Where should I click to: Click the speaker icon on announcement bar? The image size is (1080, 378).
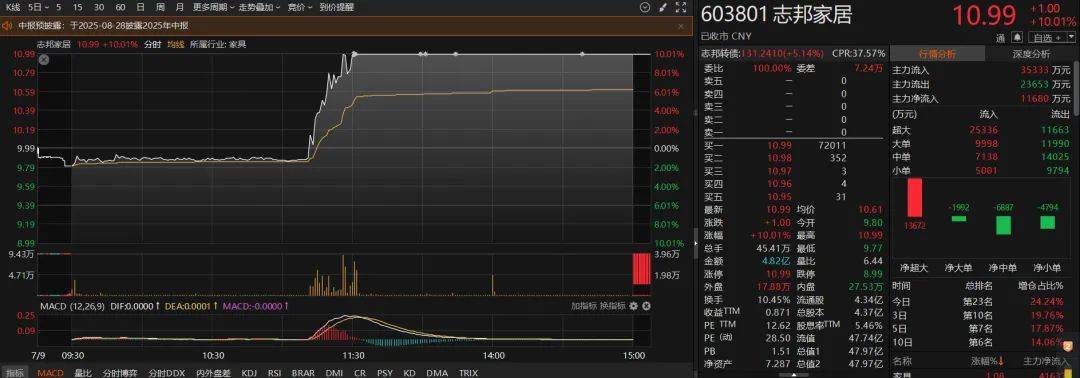[8, 25]
